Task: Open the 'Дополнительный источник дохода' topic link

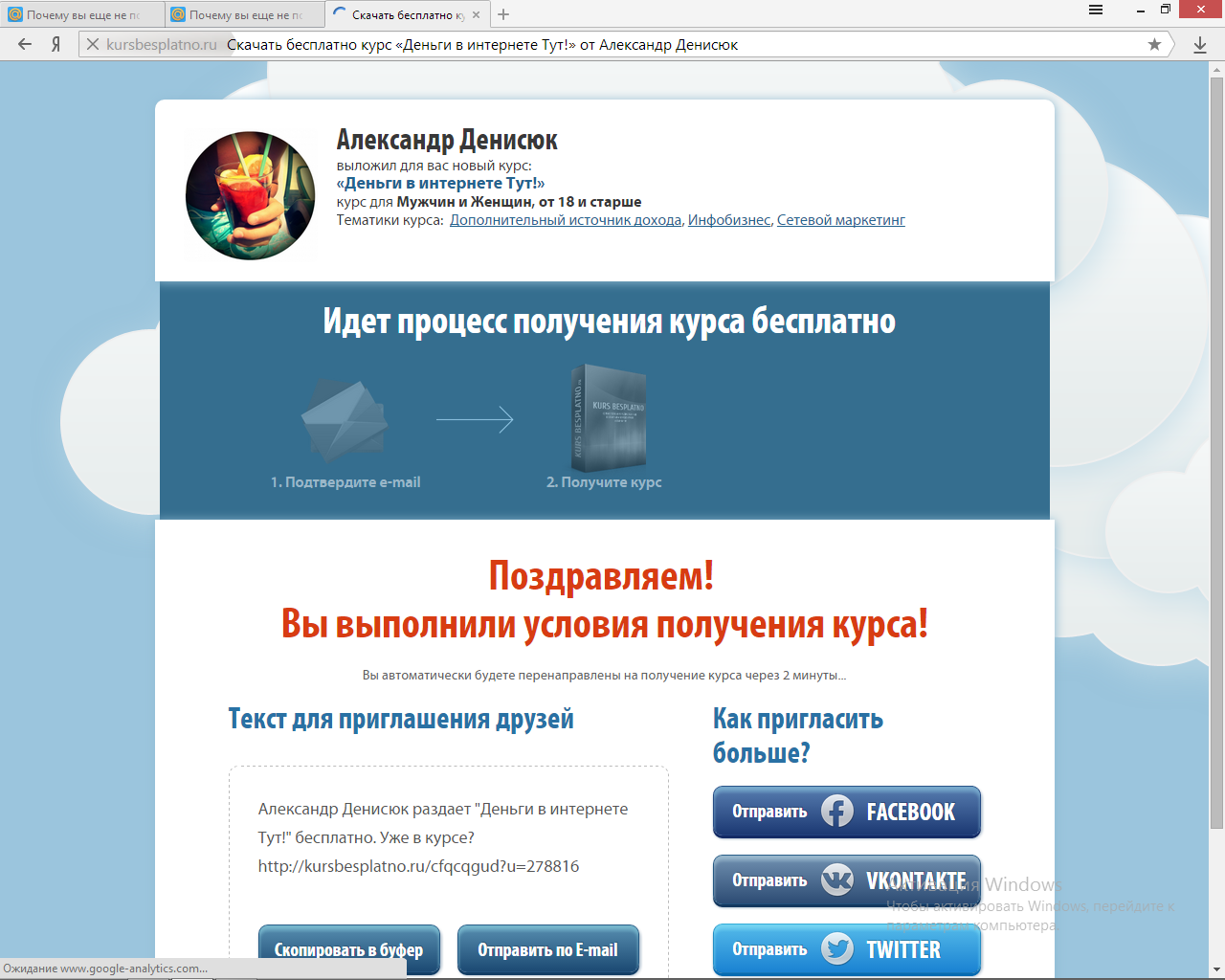Action: pos(566,220)
